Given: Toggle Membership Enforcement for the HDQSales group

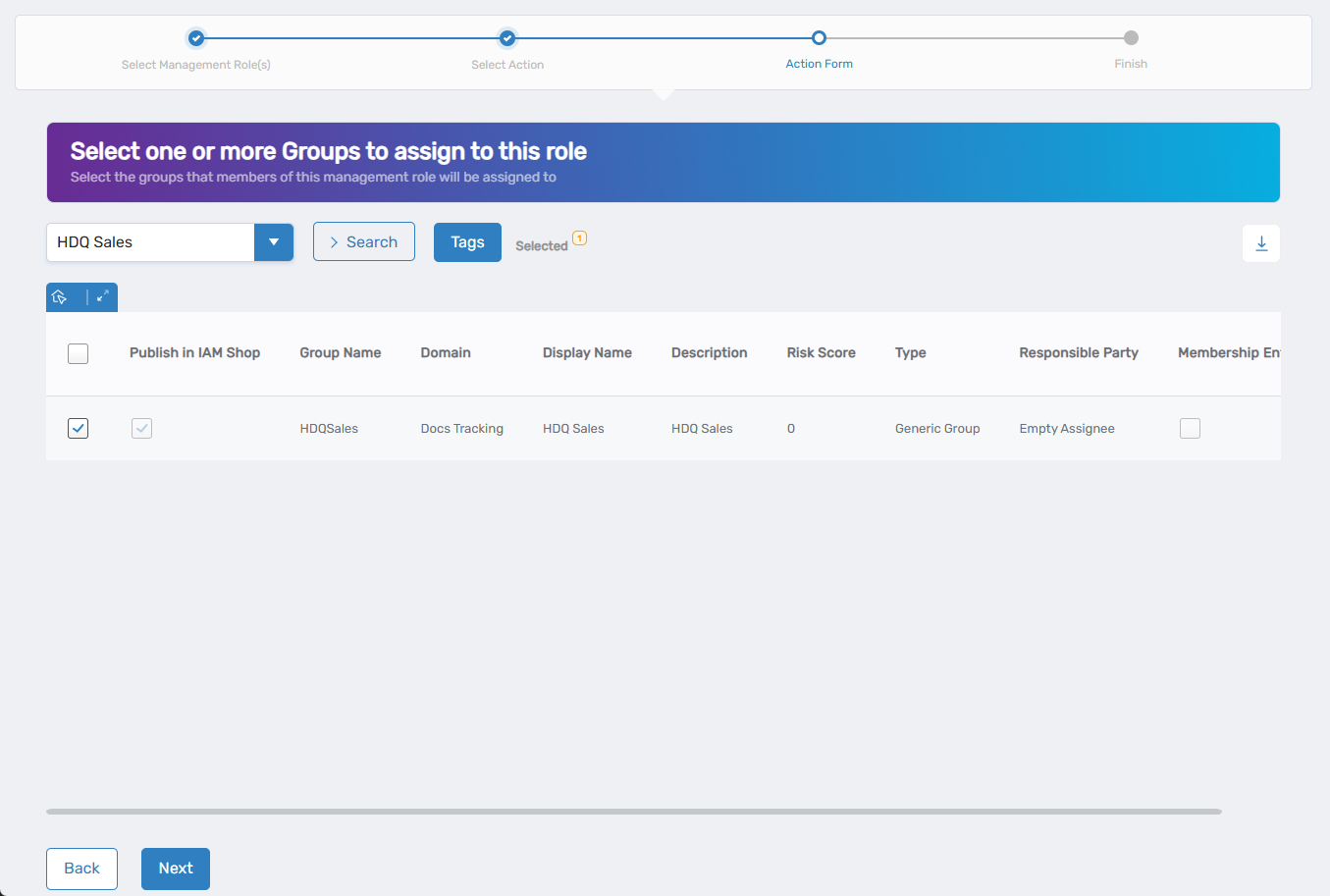Looking at the screenshot, I should [x=1190, y=428].
